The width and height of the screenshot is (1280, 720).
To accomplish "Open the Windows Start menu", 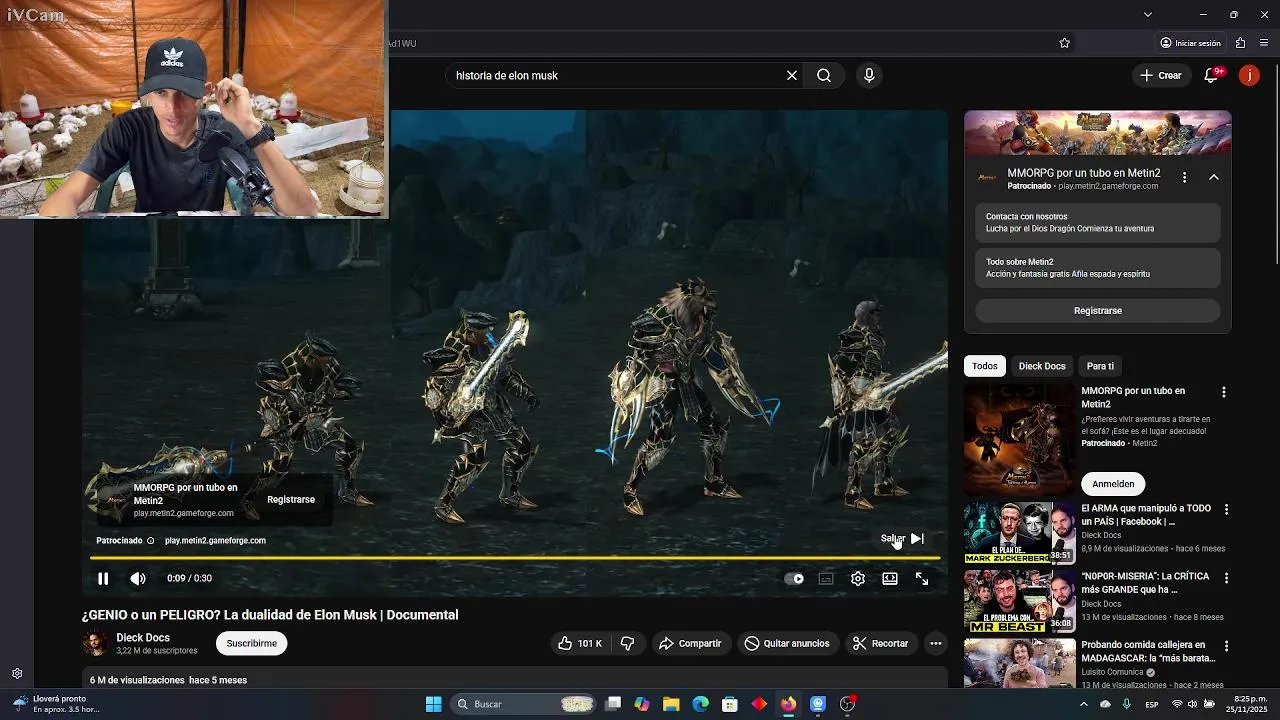I will tap(433, 704).
